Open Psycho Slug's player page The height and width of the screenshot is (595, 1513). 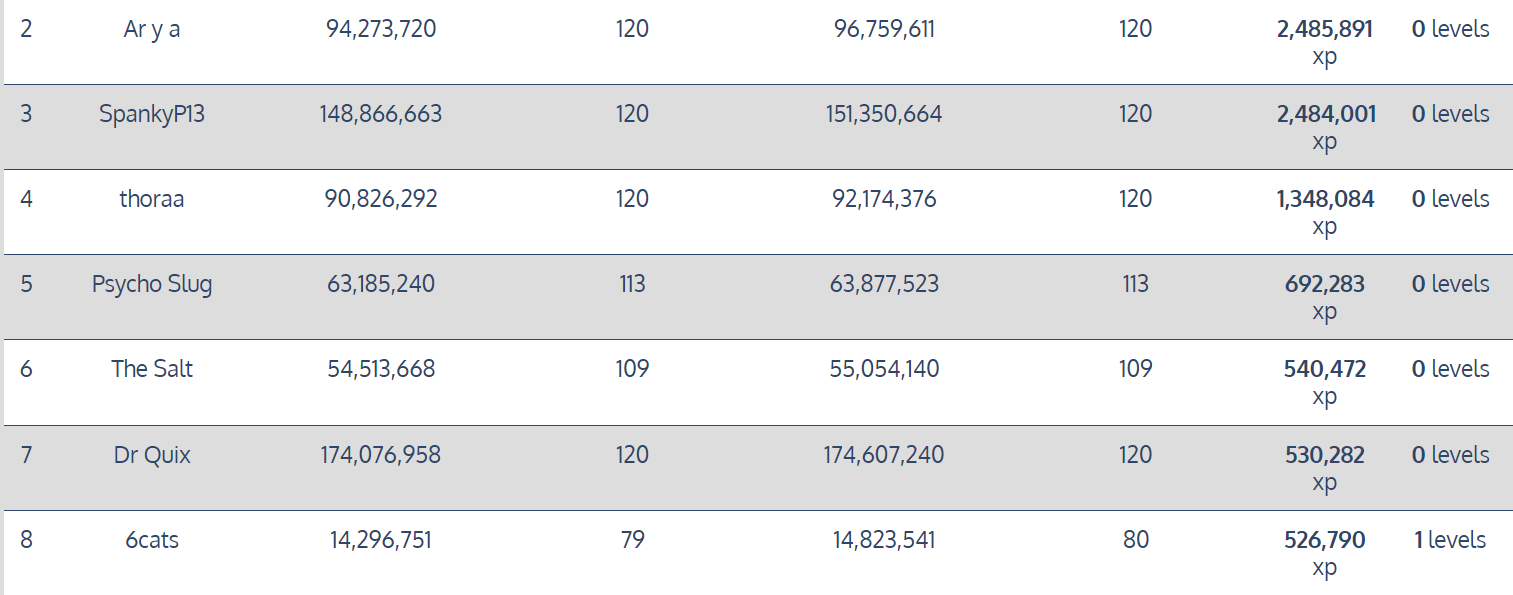(x=152, y=284)
